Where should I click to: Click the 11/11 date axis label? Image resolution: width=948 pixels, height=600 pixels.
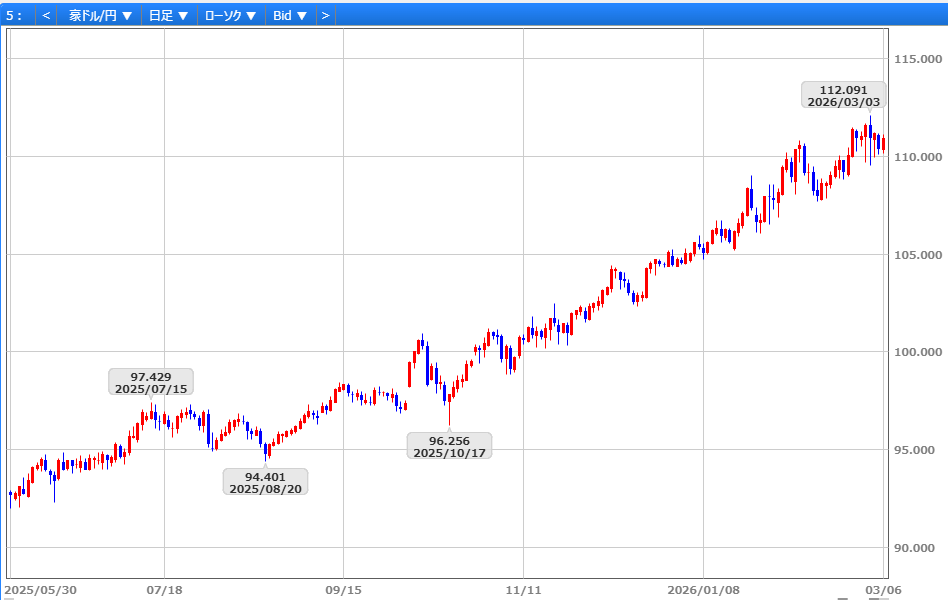point(524,590)
